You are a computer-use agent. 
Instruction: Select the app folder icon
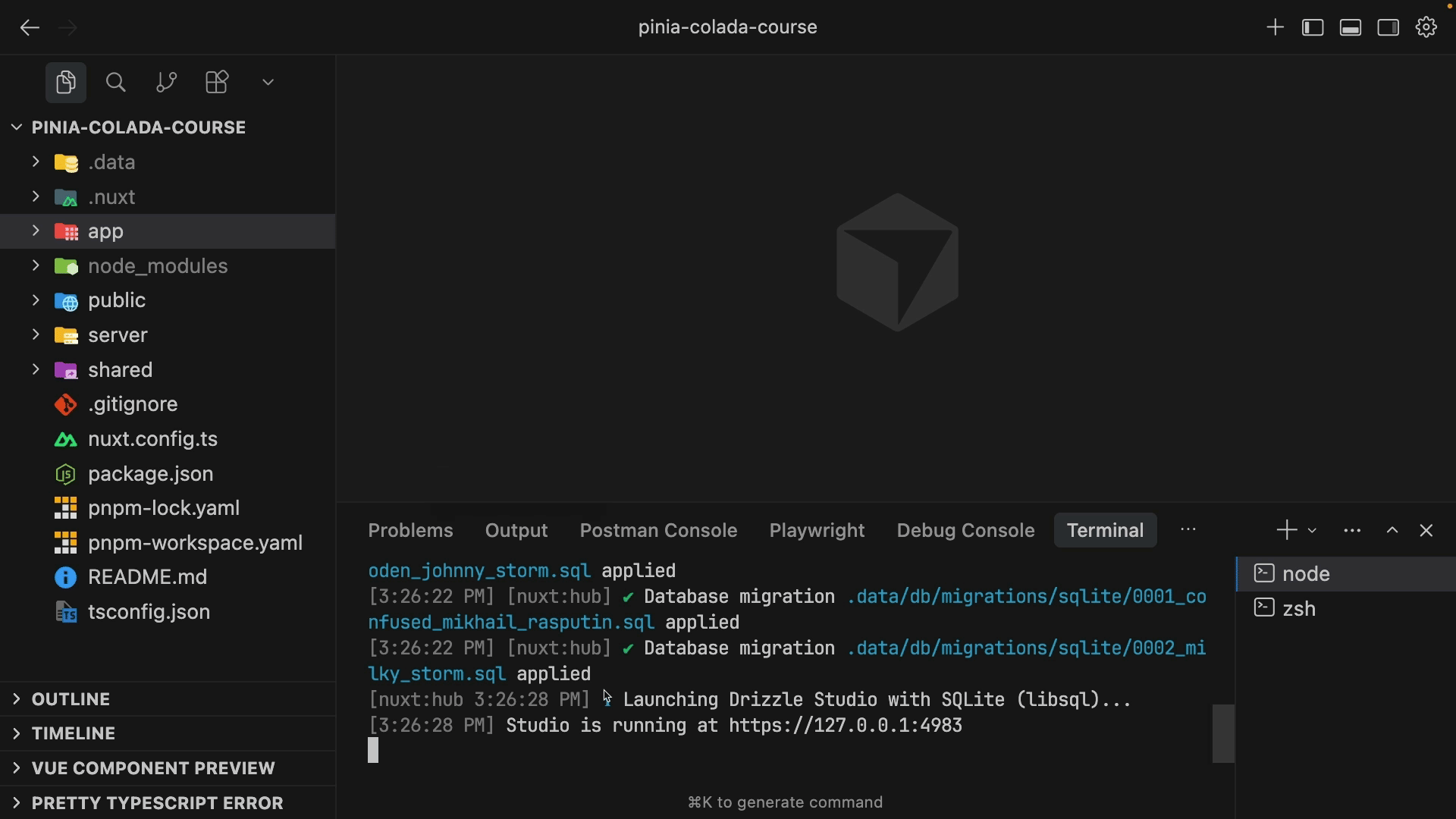[x=66, y=231]
